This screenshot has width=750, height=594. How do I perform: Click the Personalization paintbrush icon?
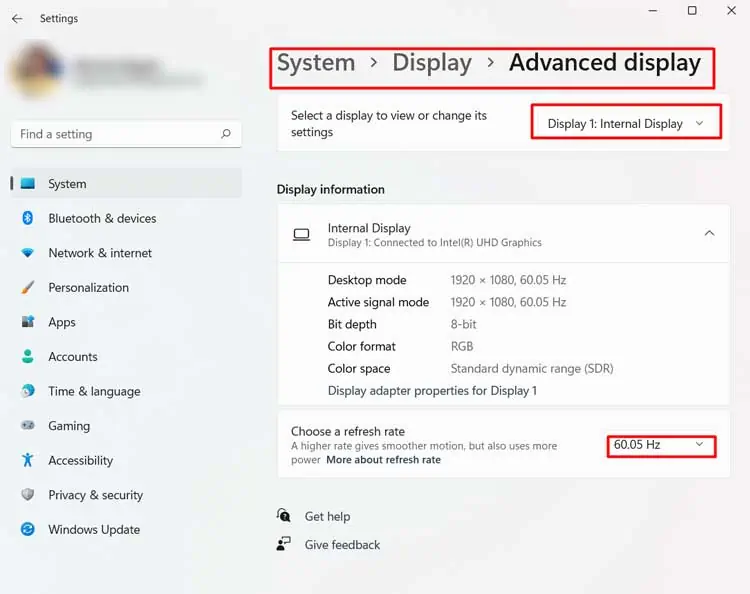(x=28, y=287)
